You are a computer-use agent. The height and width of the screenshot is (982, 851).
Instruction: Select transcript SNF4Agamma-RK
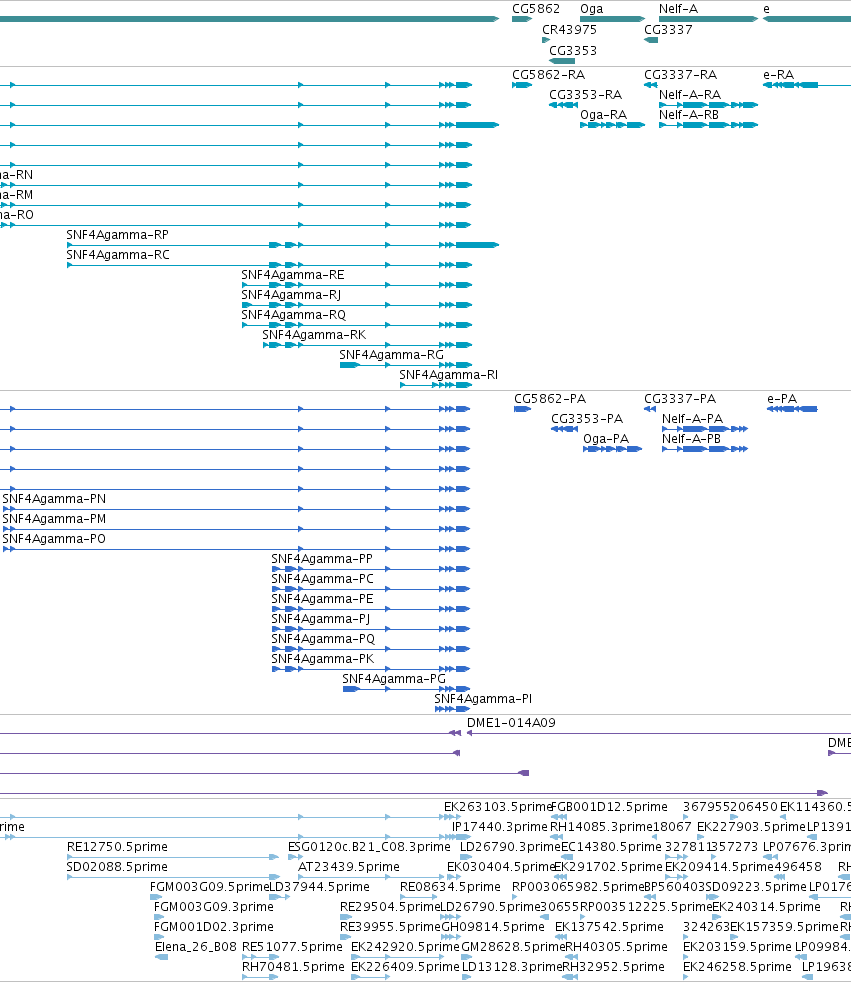pyautogui.click(x=314, y=335)
